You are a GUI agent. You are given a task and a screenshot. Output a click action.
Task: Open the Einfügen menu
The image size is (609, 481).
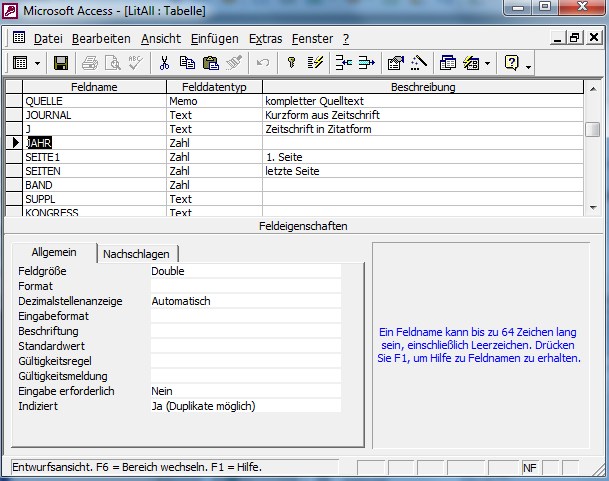pos(214,38)
